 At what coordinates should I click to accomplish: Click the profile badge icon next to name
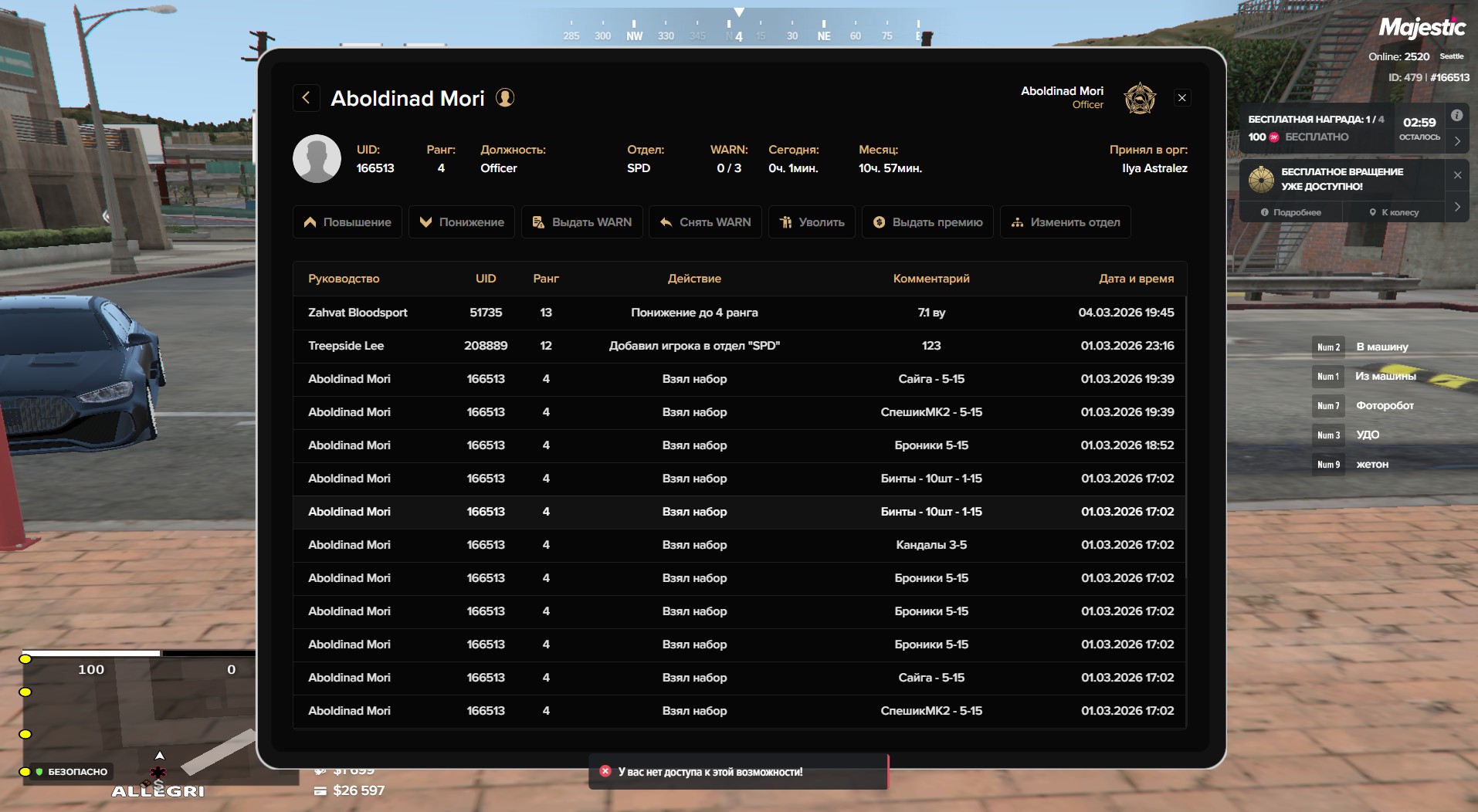click(505, 98)
